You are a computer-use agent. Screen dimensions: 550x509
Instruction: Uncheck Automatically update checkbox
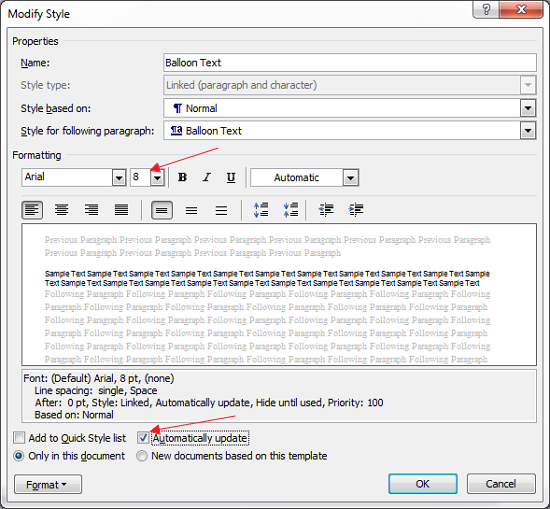(143, 437)
